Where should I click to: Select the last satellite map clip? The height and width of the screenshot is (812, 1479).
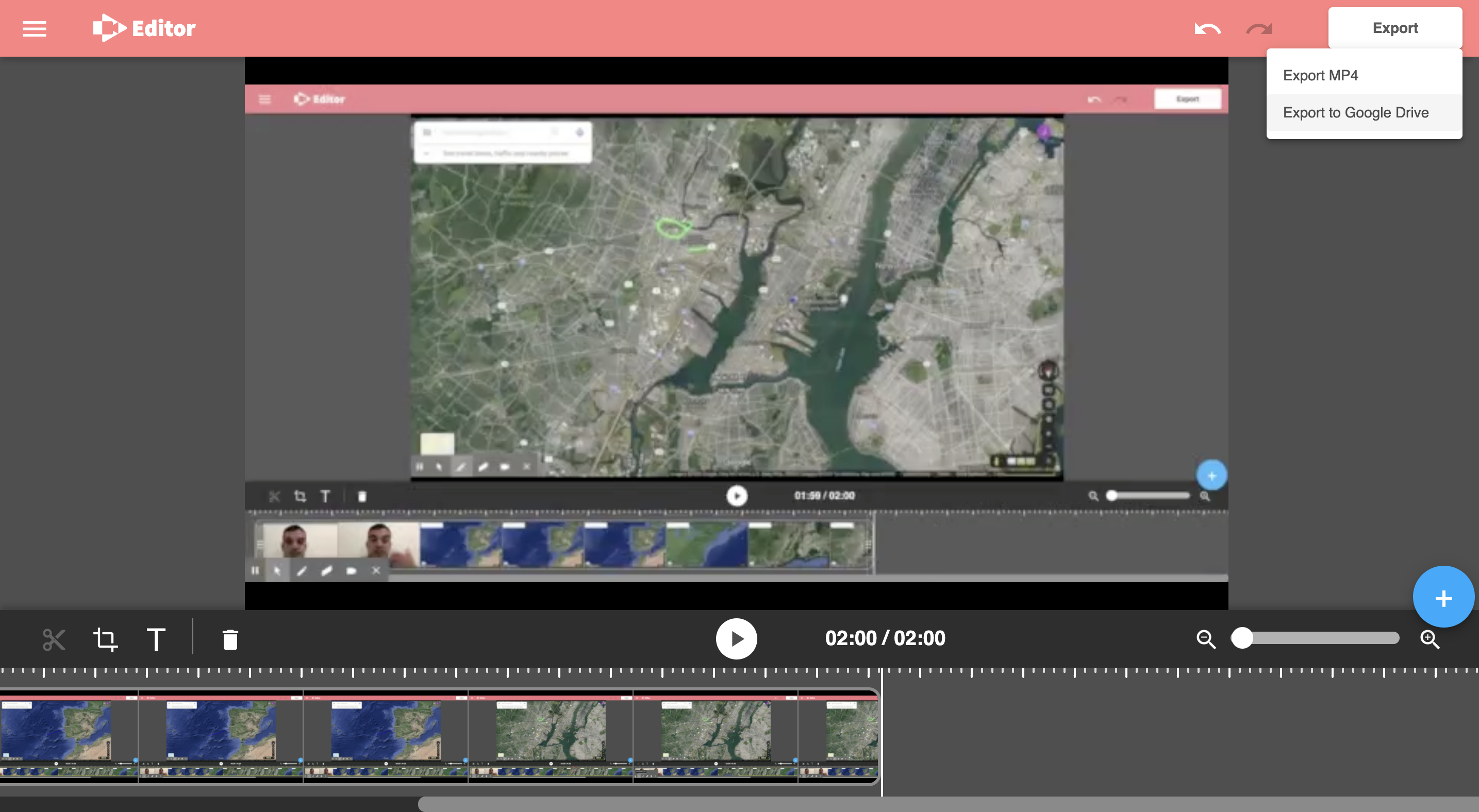pyautogui.click(x=838, y=735)
